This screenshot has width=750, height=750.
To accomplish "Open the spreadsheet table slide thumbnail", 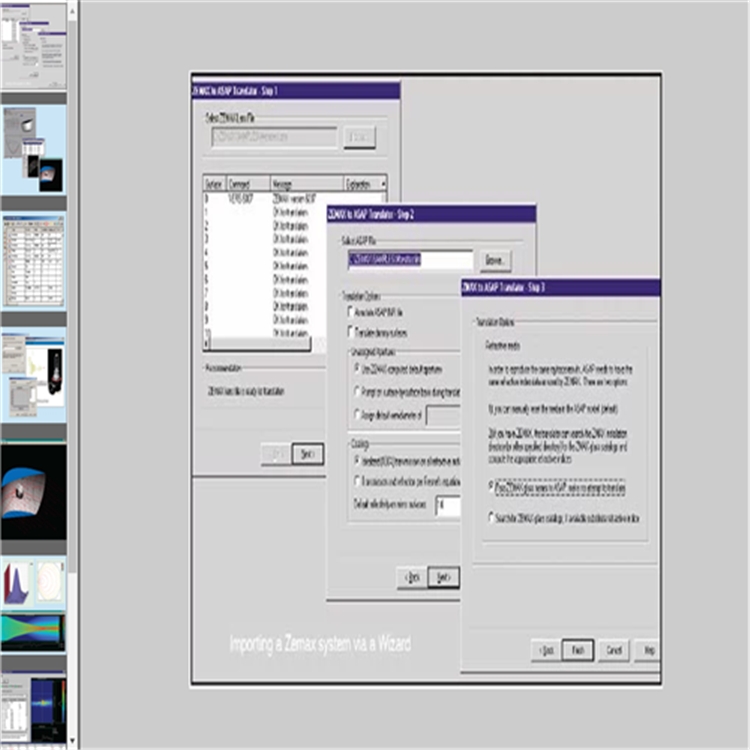I will pos(33,261).
